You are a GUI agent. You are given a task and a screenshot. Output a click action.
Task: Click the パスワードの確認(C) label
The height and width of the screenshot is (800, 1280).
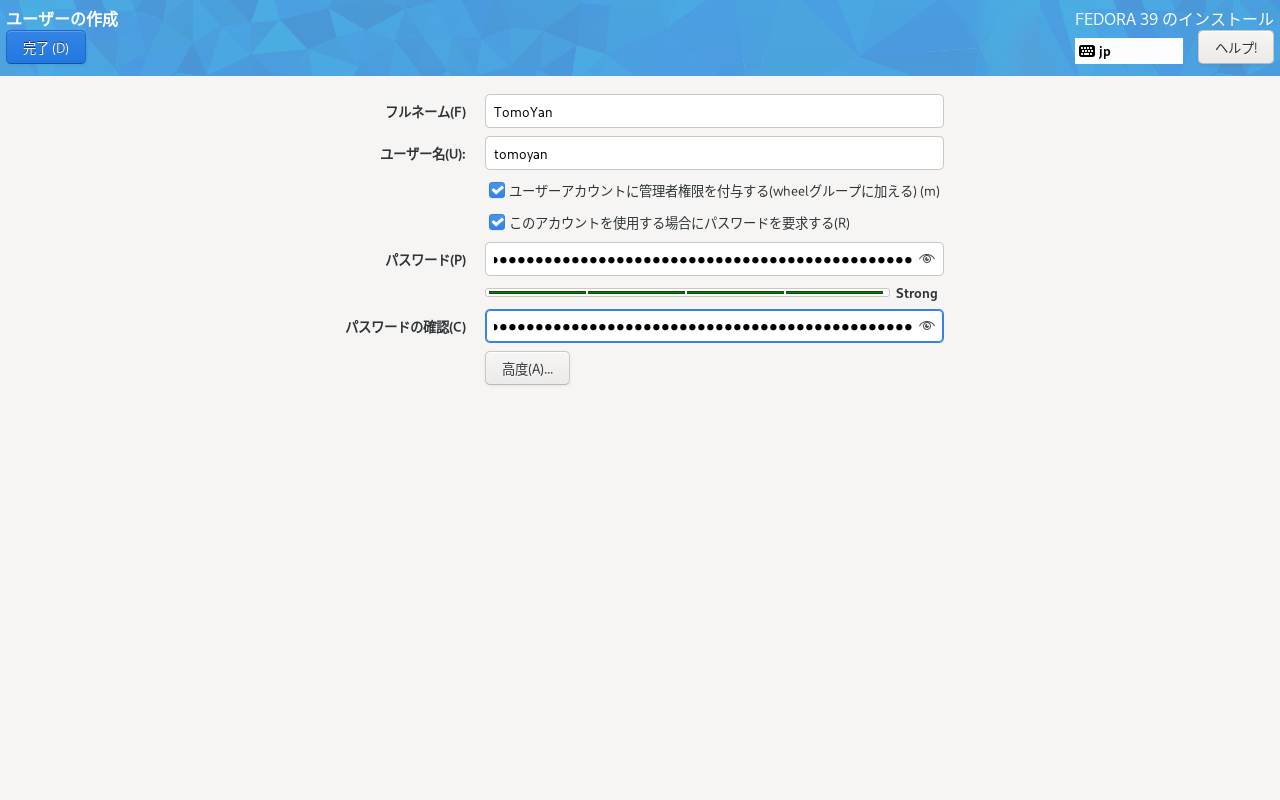(x=406, y=326)
